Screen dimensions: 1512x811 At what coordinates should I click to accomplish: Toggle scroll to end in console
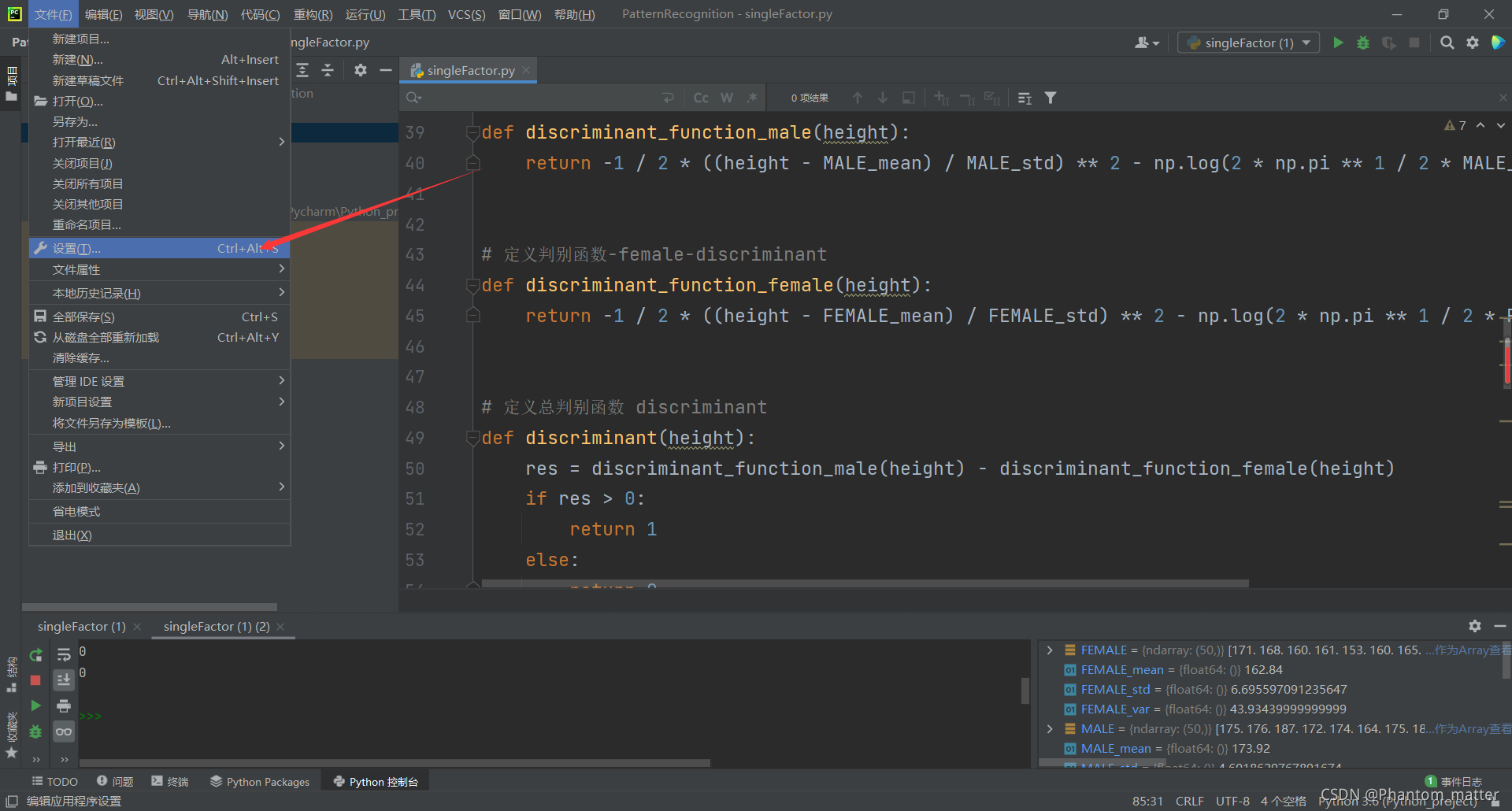[64, 680]
